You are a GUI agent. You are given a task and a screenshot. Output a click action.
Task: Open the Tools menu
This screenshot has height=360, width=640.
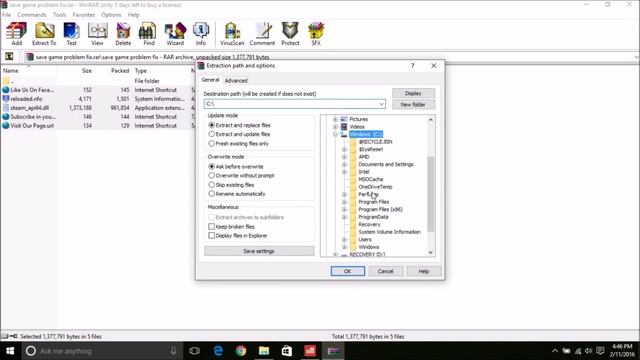coord(60,15)
